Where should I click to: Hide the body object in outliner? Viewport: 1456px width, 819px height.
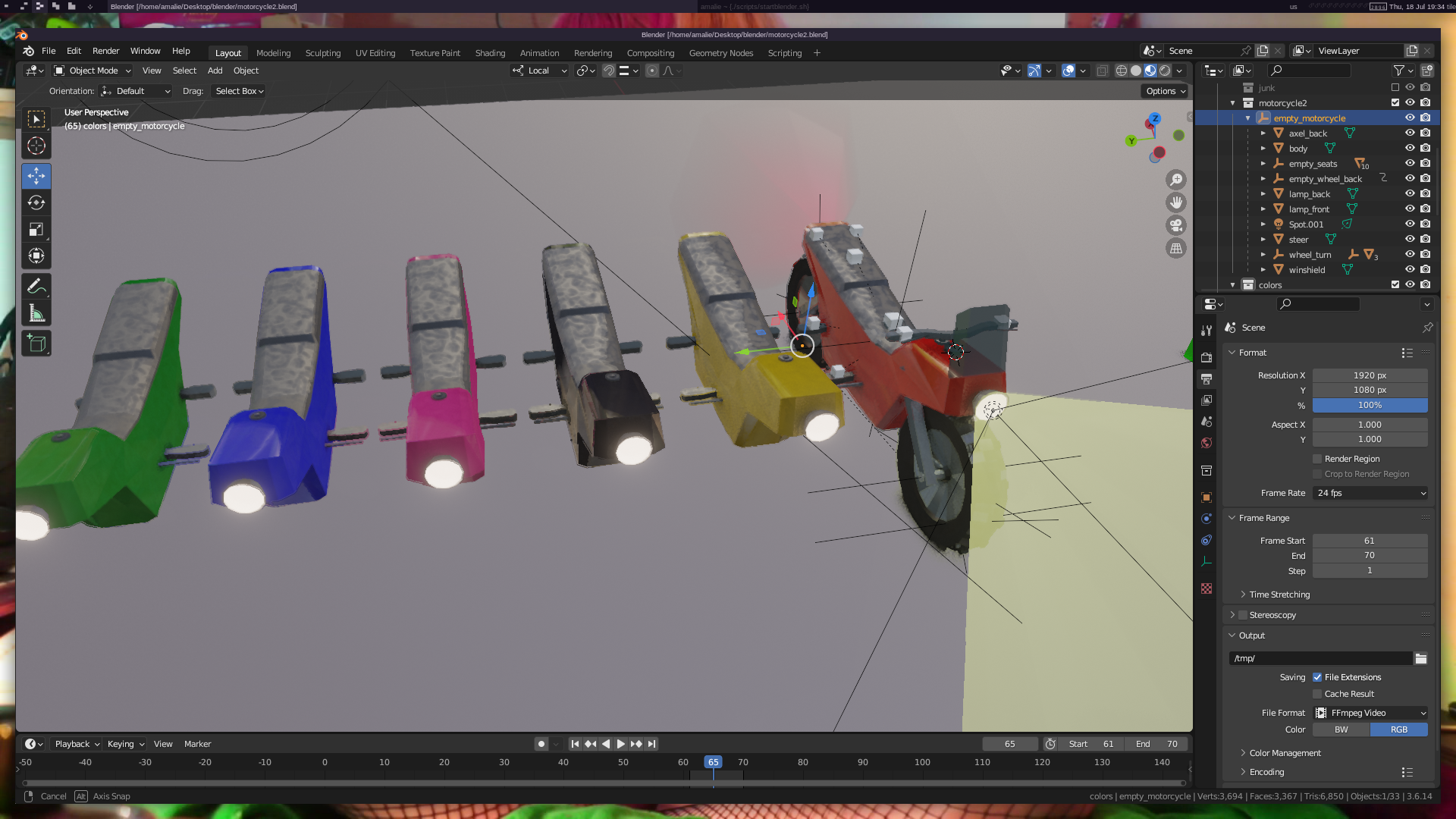tap(1410, 148)
